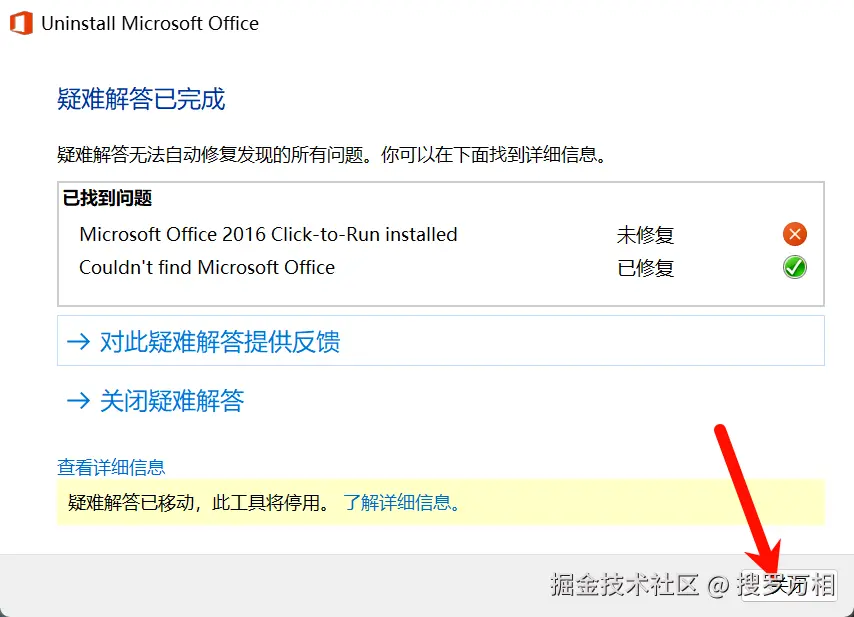
Task: Click the arrow icon beside 对此疑难解答提供反馈
Action: pyautogui.click(x=78, y=342)
